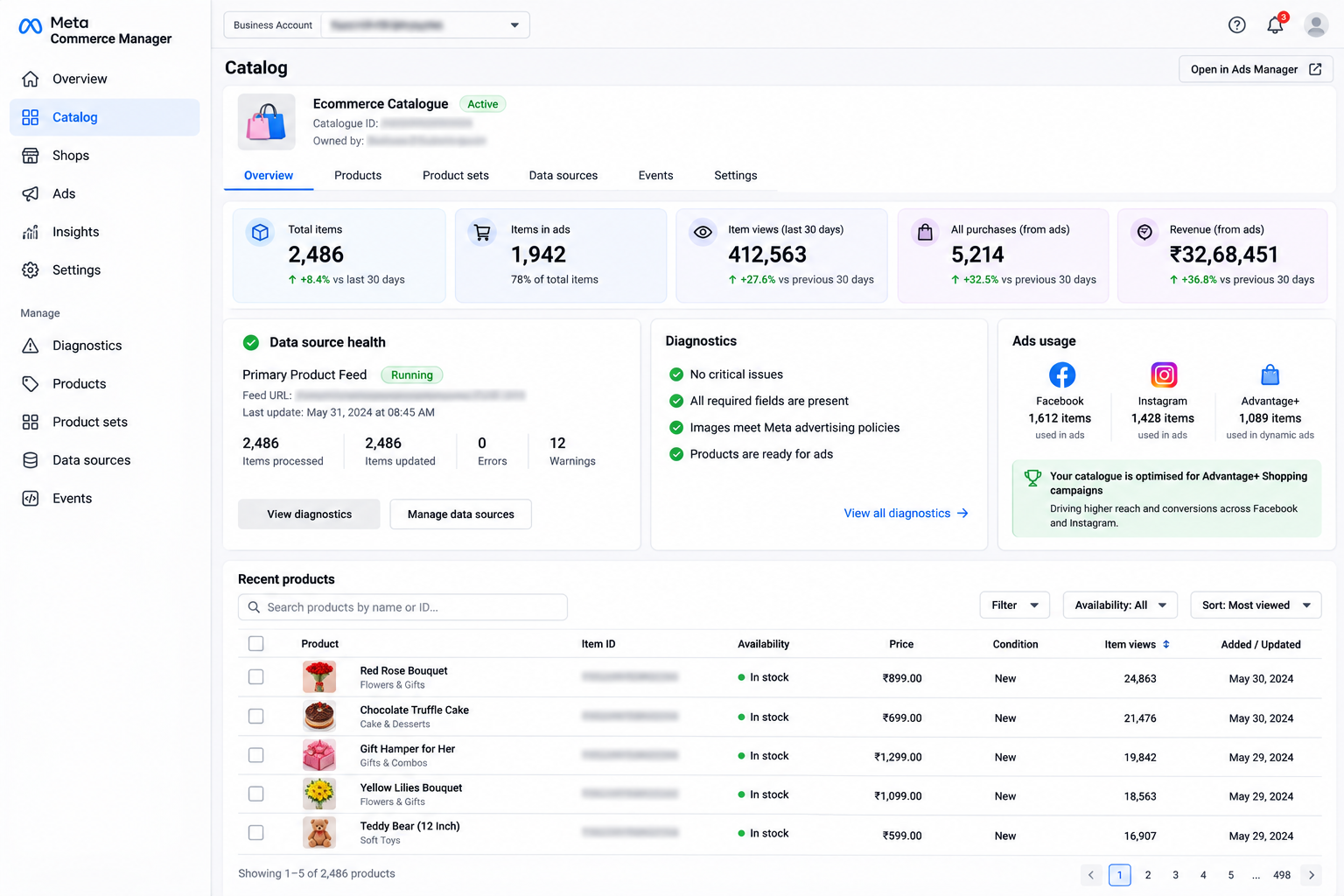Click the Gift Hamper for Her name
This screenshot has height=896, width=1344.
(x=408, y=749)
